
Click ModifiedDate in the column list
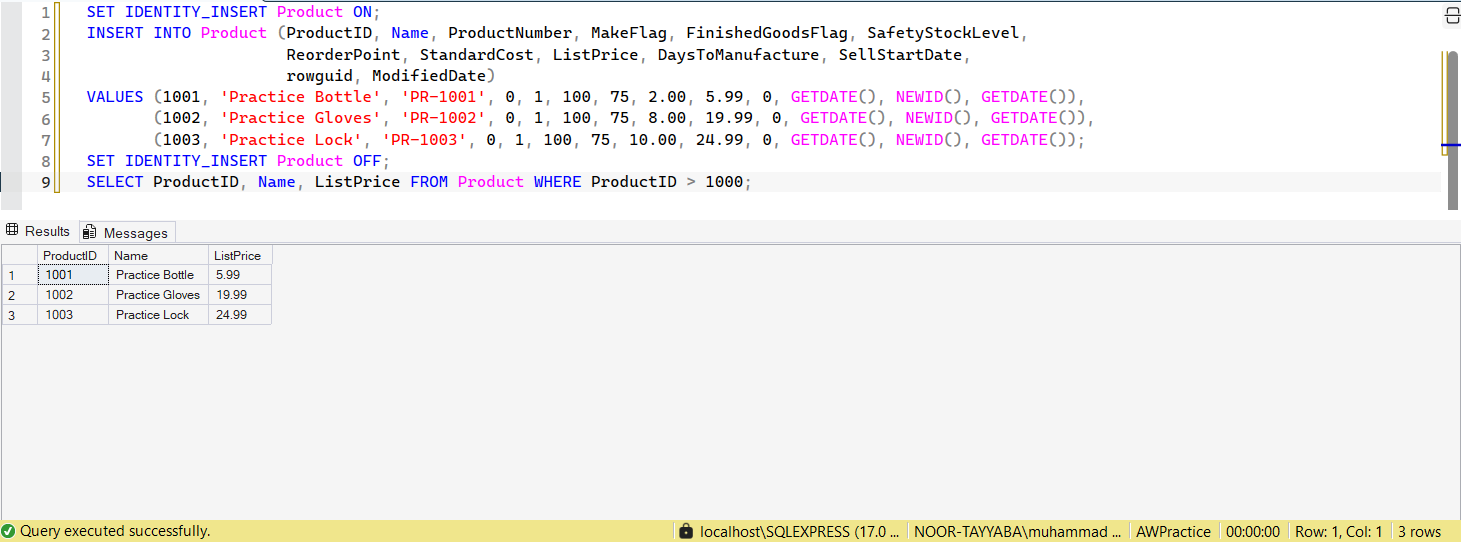pyautogui.click(x=429, y=76)
